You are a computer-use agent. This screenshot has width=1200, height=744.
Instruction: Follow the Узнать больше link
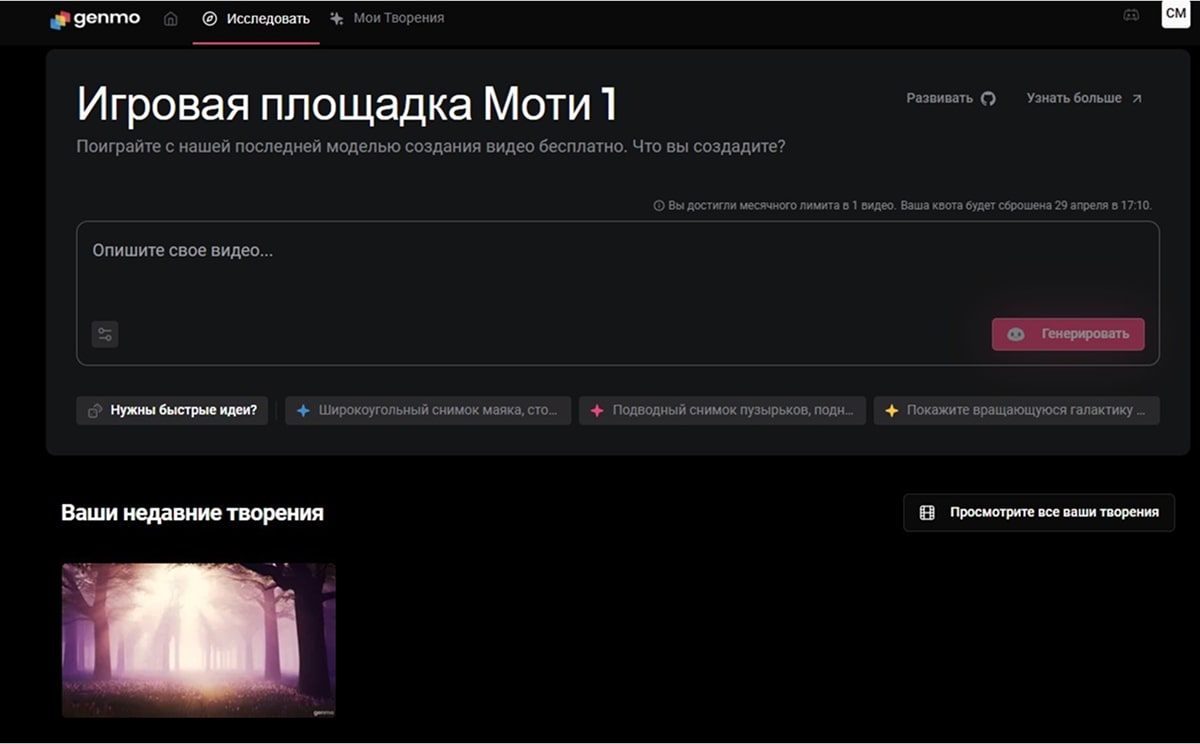click(1084, 98)
